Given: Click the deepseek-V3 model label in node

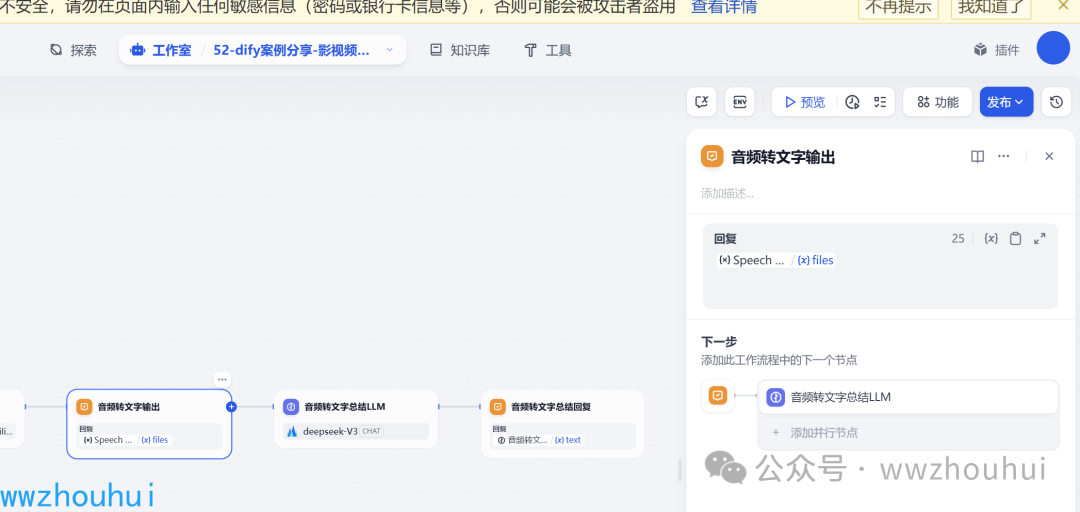Looking at the screenshot, I should (x=331, y=432).
